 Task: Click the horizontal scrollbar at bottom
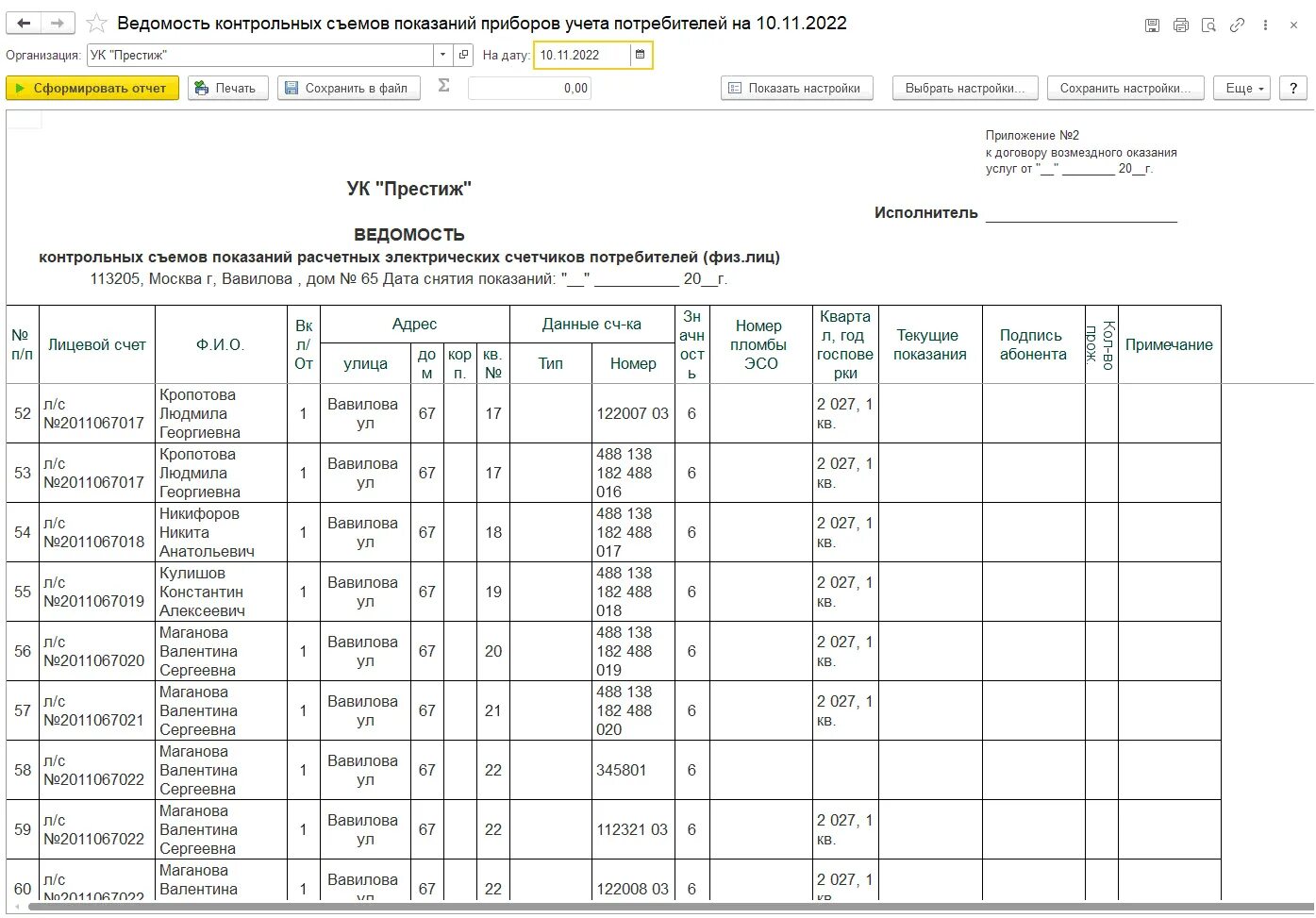[670, 907]
